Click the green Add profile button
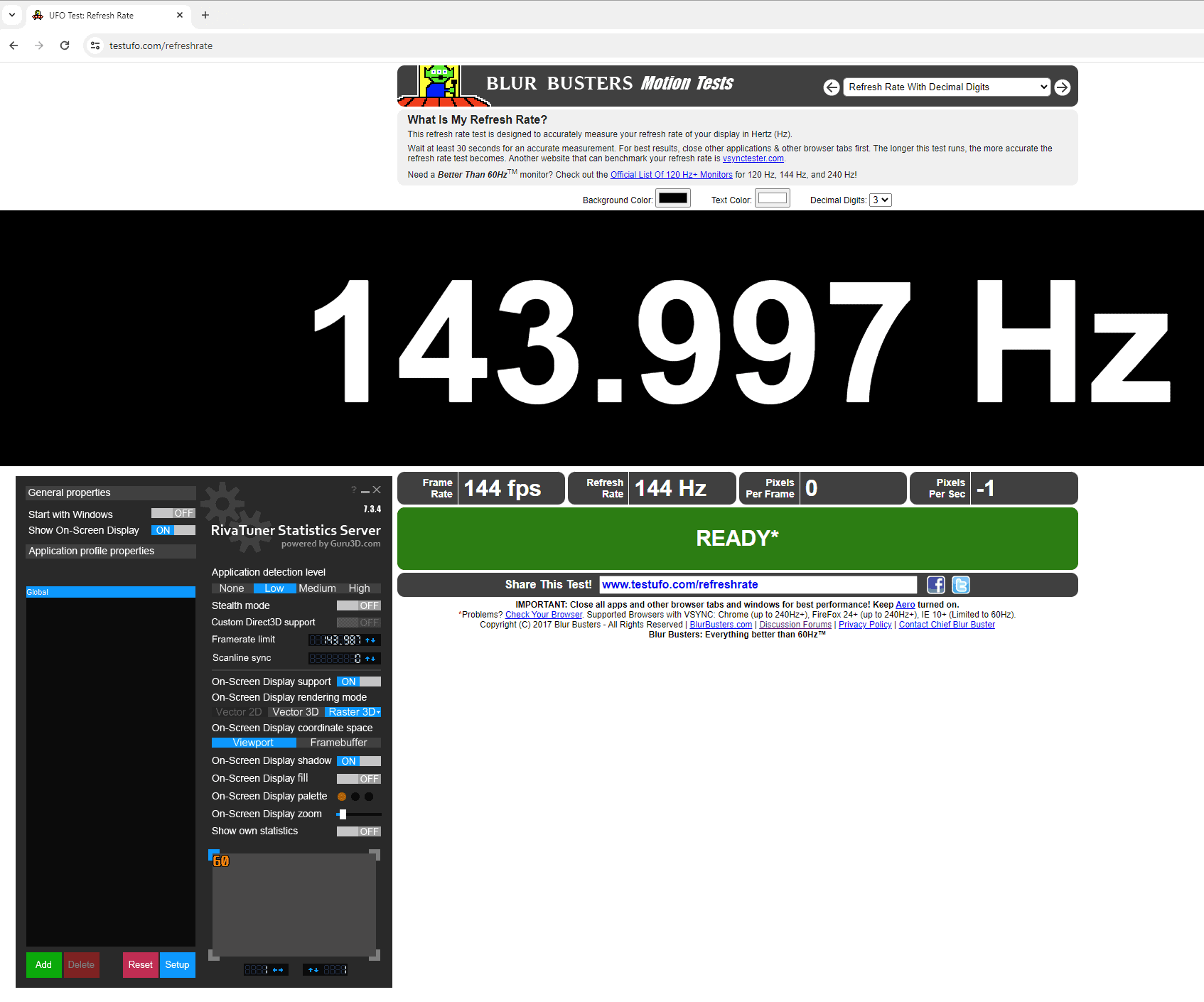This screenshot has height=1002, width=1204. (x=43, y=964)
